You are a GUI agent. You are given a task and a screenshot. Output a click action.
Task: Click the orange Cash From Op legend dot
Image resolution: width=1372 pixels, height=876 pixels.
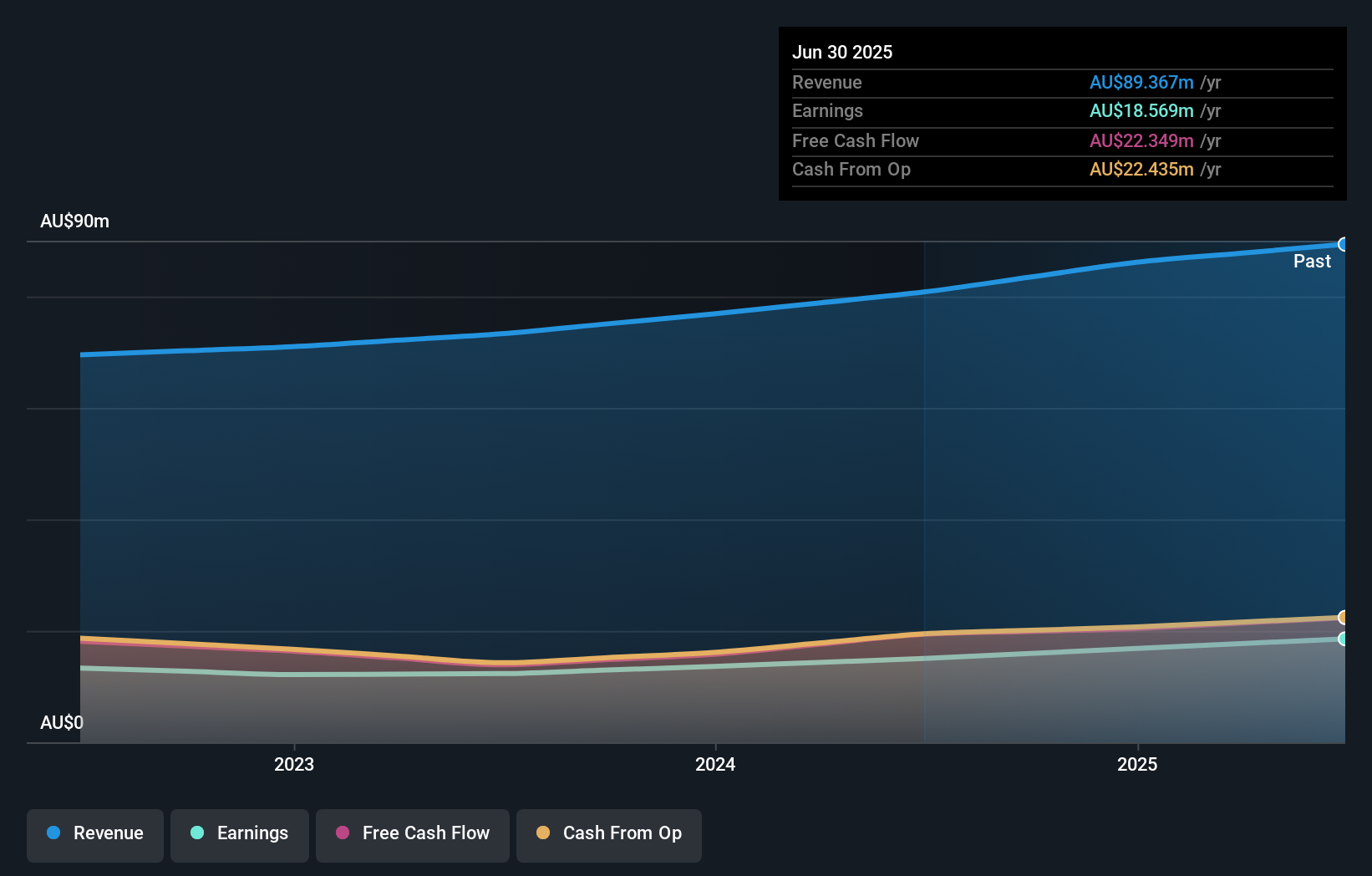pyautogui.click(x=543, y=833)
